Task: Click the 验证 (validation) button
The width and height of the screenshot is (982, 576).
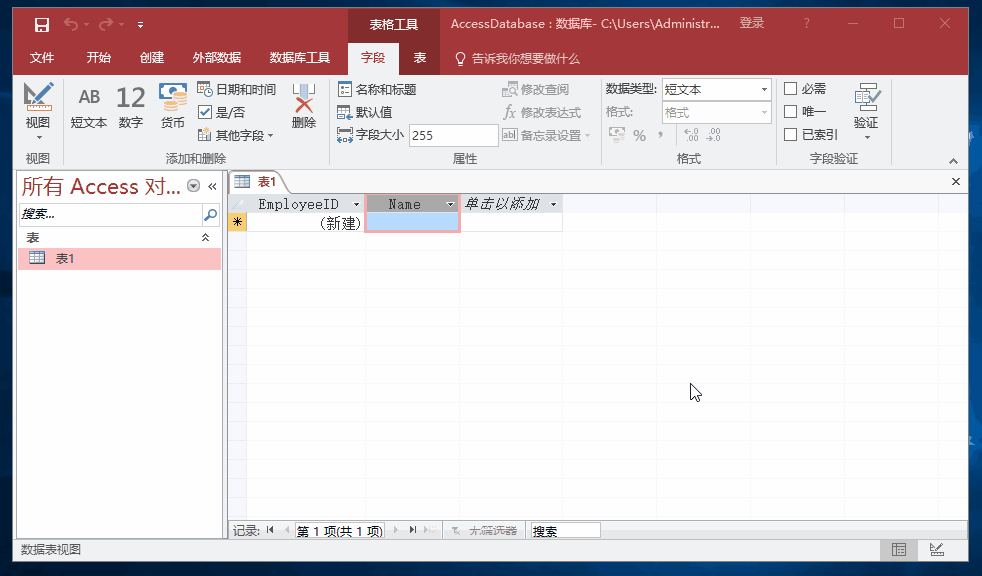Action: [866, 110]
